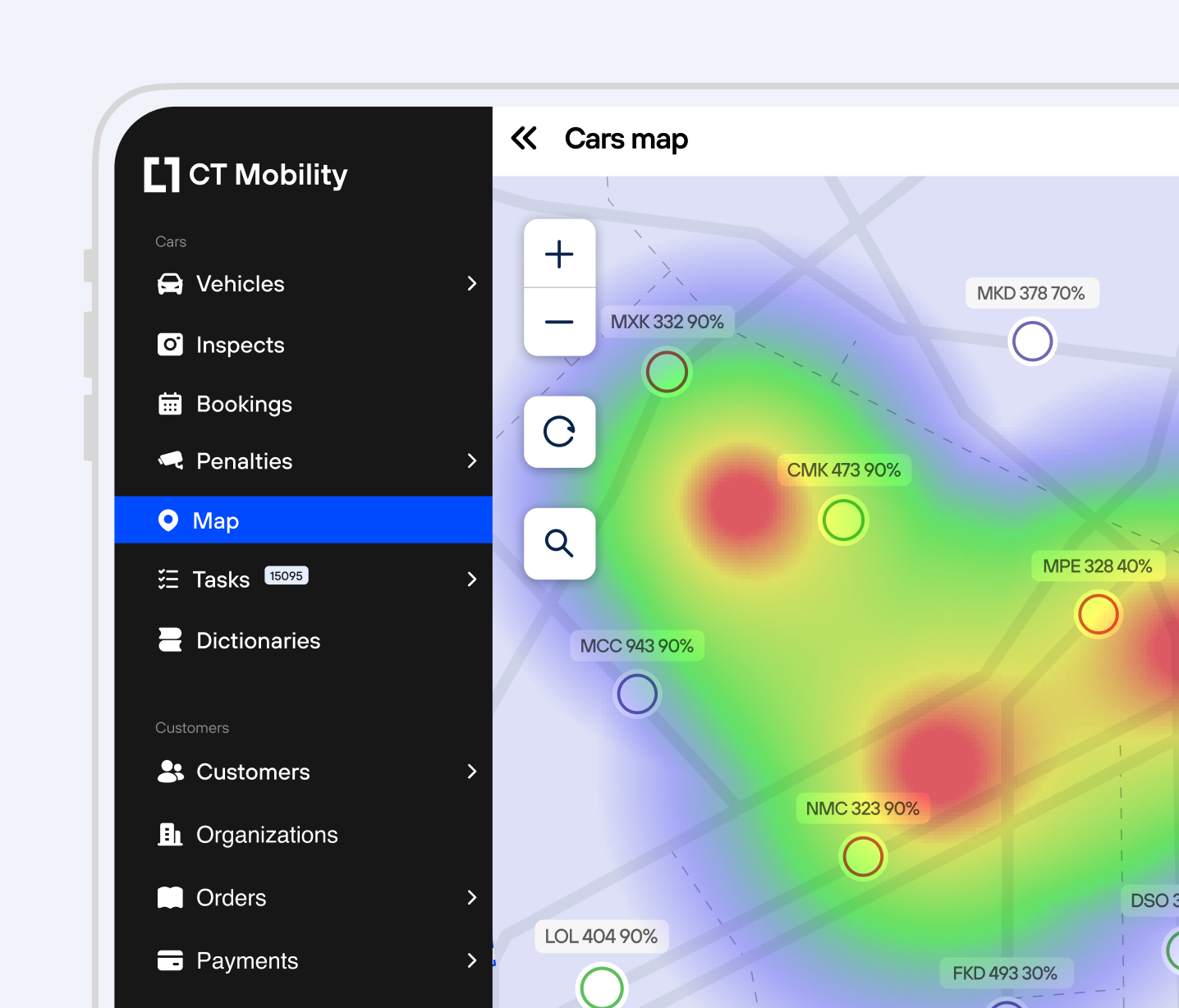Viewport: 1179px width, 1008px height.
Task: Expand the Vehicles submenu chevron
Action: click(472, 284)
